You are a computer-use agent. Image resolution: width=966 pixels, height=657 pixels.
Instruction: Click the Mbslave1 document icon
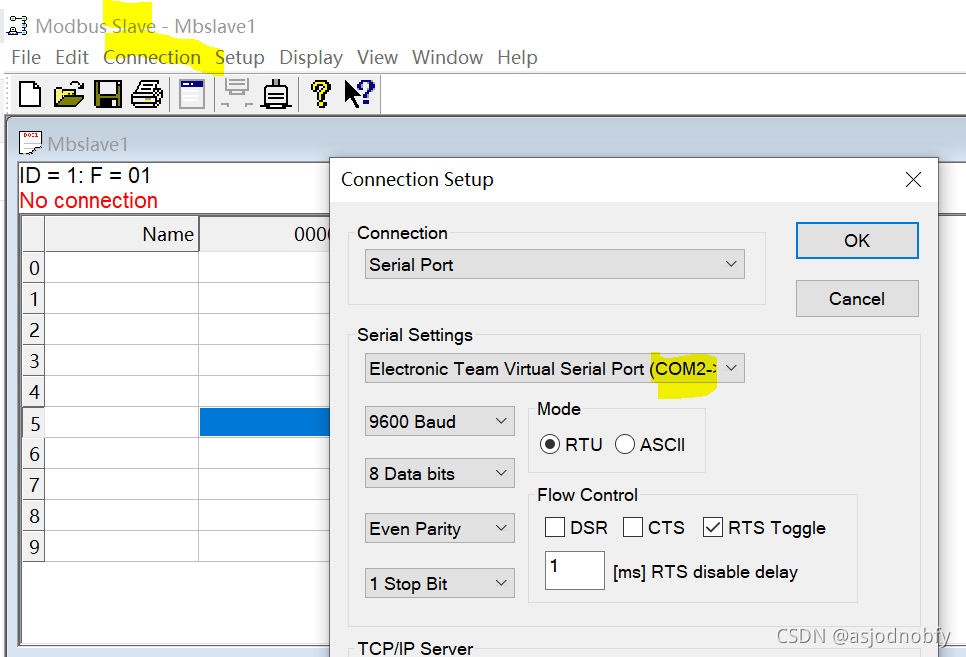pos(30,143)
